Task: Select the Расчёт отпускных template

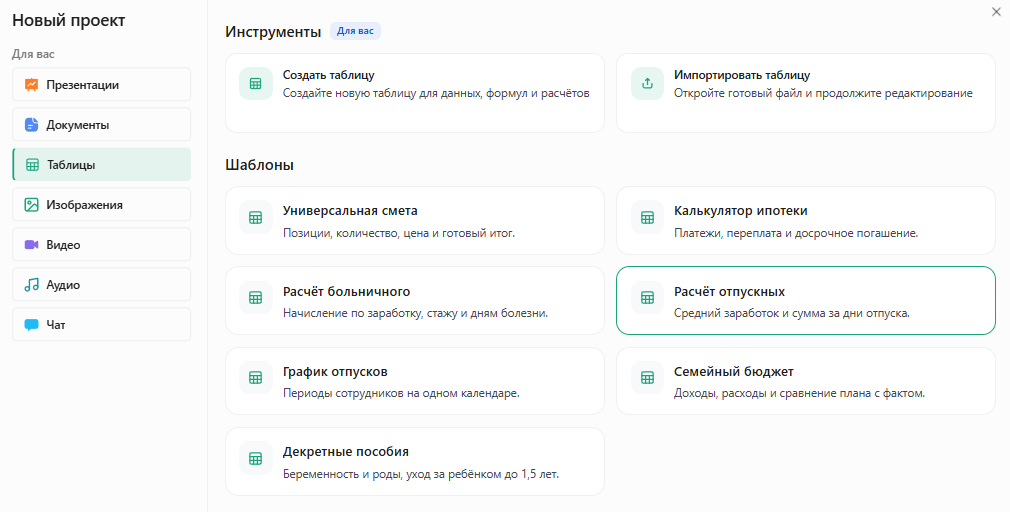Action: coord(806,301)
